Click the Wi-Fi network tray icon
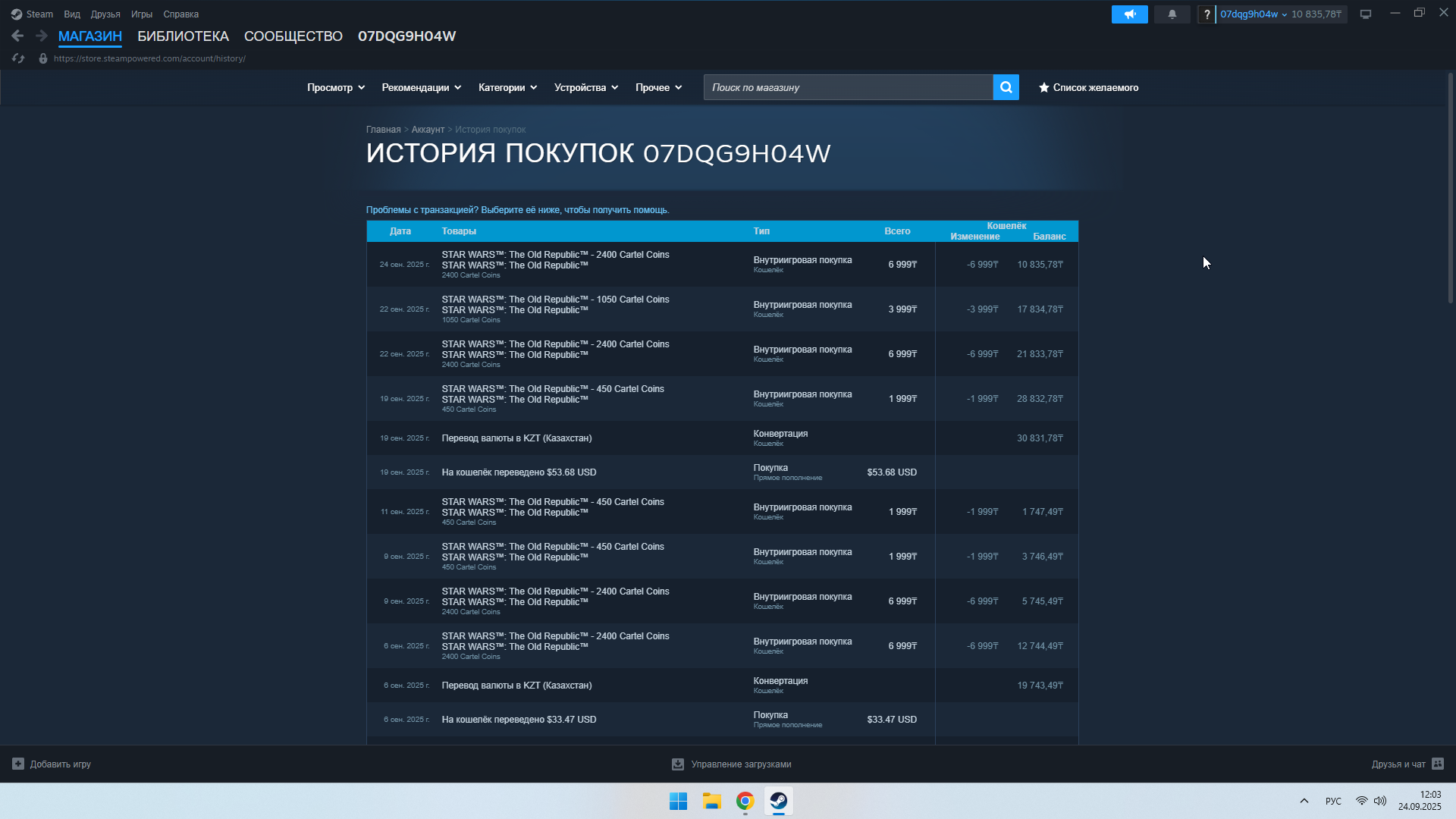1456x819 pixels. point(1361,801)
